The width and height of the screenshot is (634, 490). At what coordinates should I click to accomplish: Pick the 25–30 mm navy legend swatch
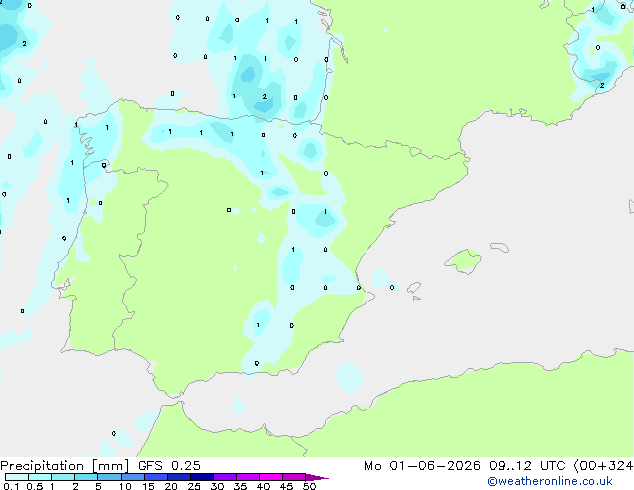(x=201, y=477)
